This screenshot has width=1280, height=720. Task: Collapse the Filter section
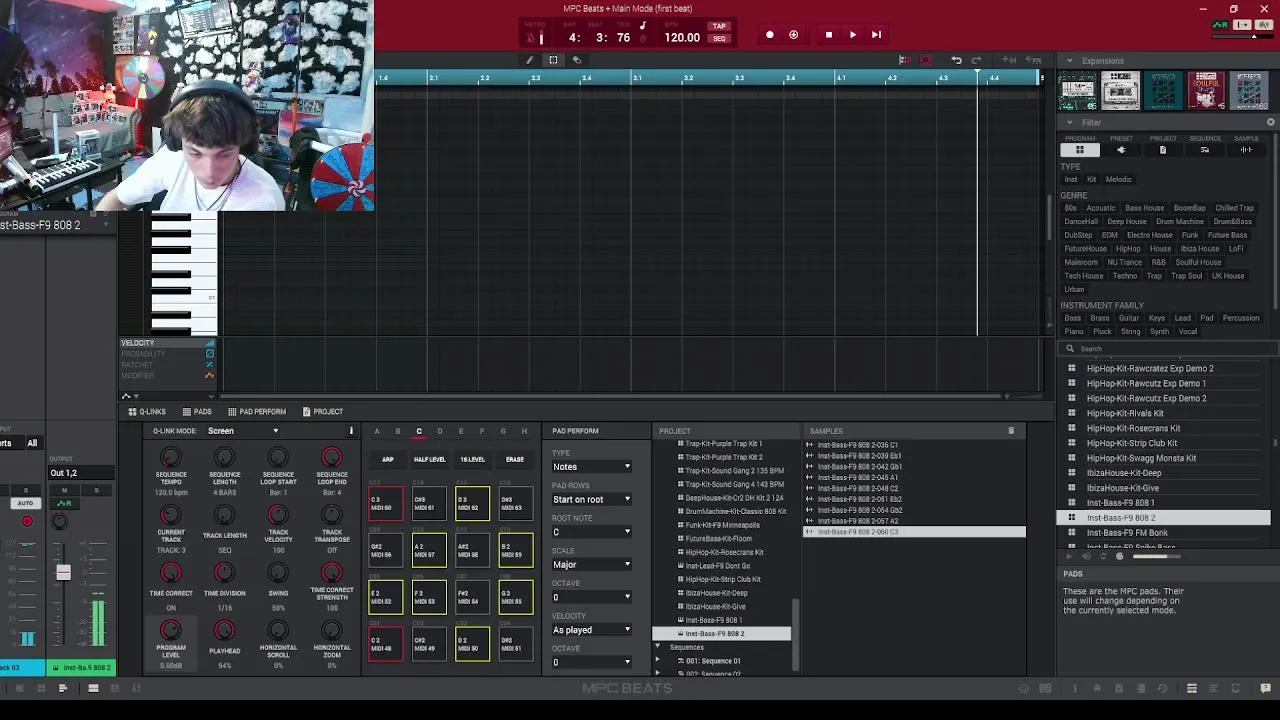coord(1069,123)
